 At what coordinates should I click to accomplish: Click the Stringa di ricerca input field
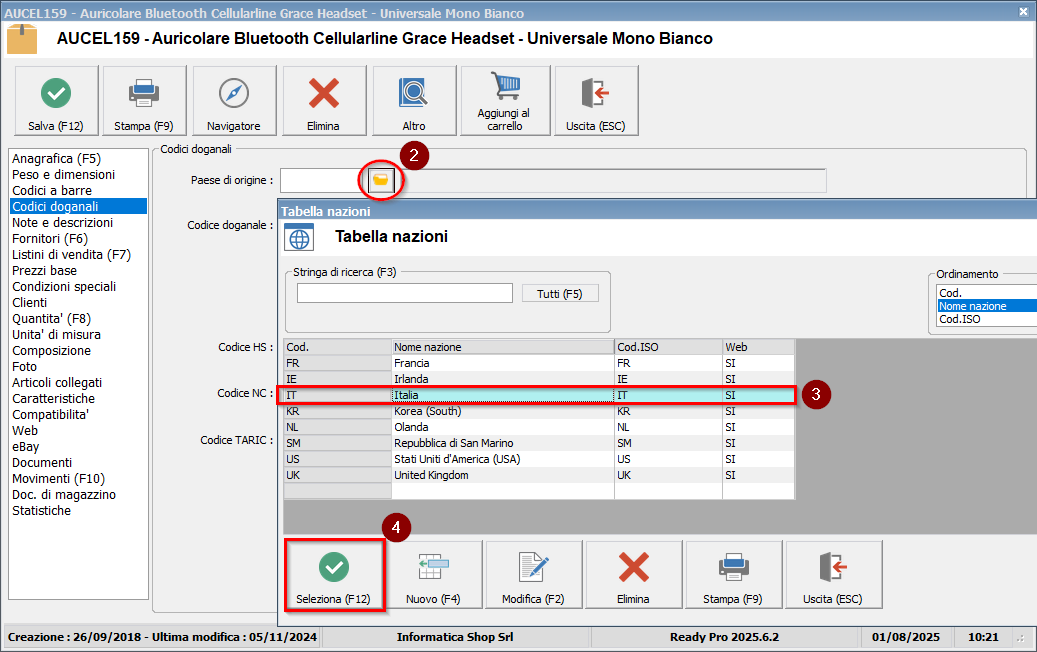[404, 293]
